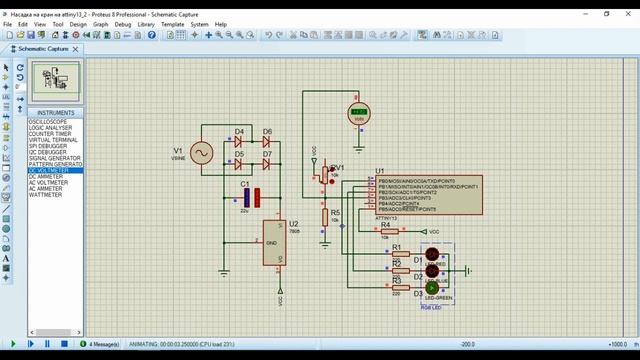Select LOGIC ANALYSER in the instruments list

[56, 128]
